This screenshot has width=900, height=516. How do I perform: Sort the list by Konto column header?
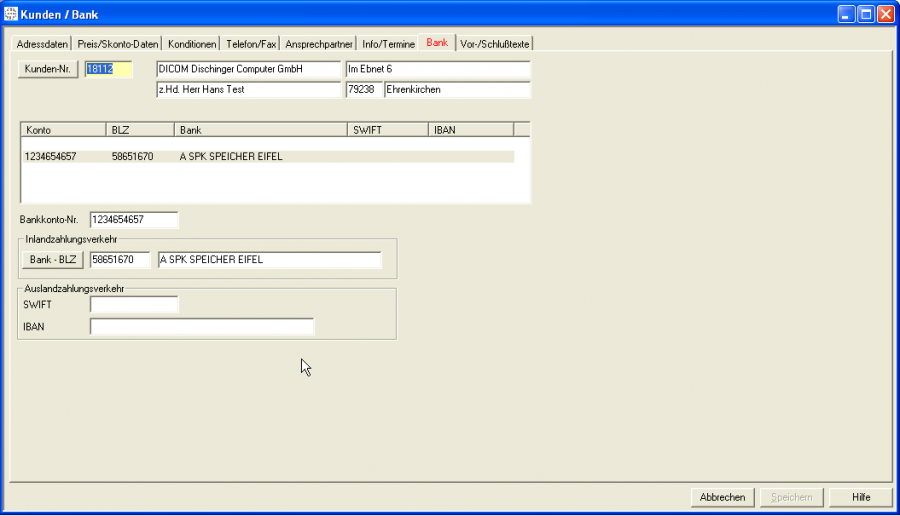point(63,130)
